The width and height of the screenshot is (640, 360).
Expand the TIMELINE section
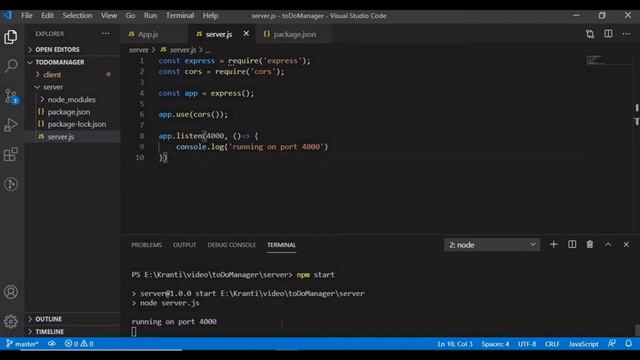pyautogui.click(x=73, y=331)
